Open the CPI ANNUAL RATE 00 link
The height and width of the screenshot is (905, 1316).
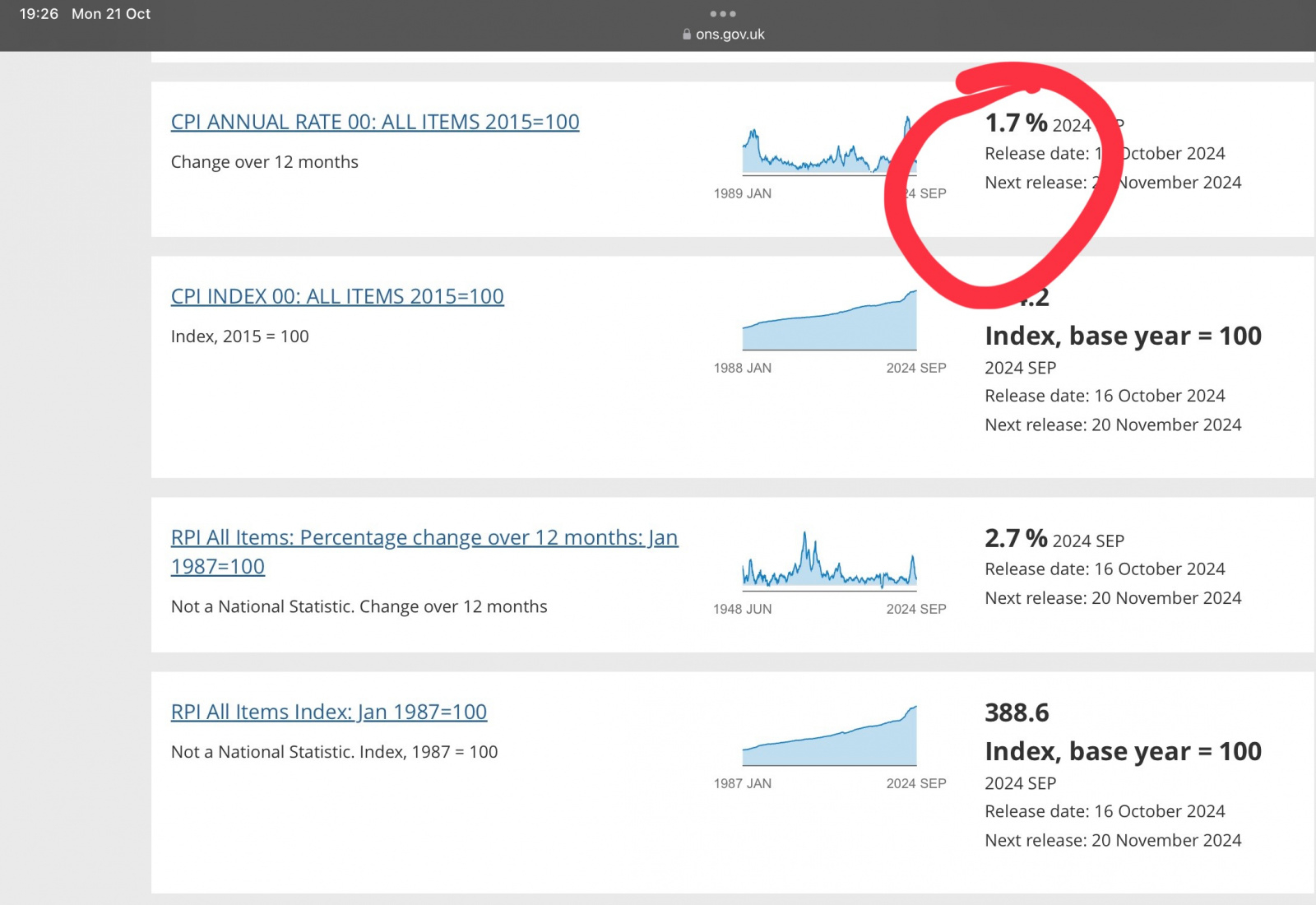(374, 122)
